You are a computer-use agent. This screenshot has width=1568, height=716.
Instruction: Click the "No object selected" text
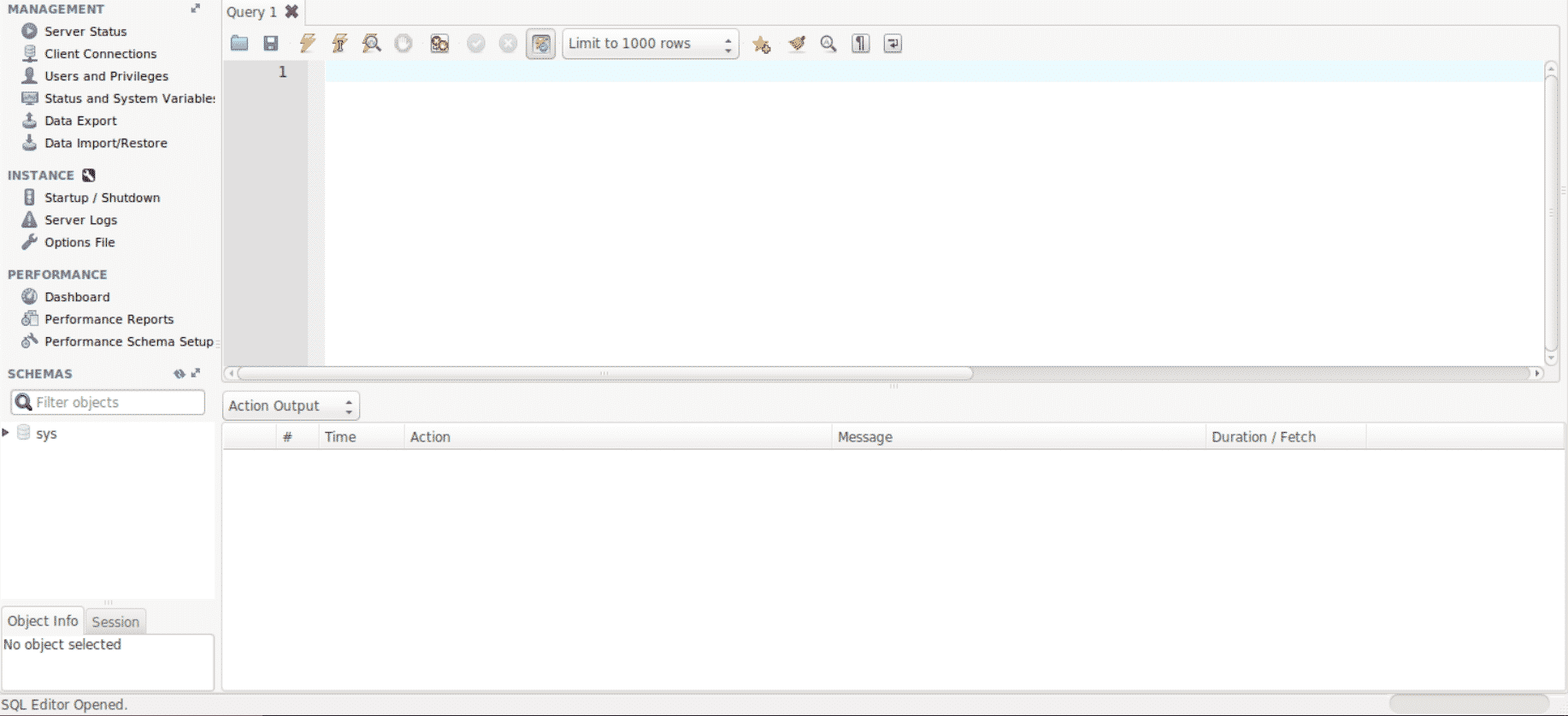pyautogui.click(x=62, y=644)
